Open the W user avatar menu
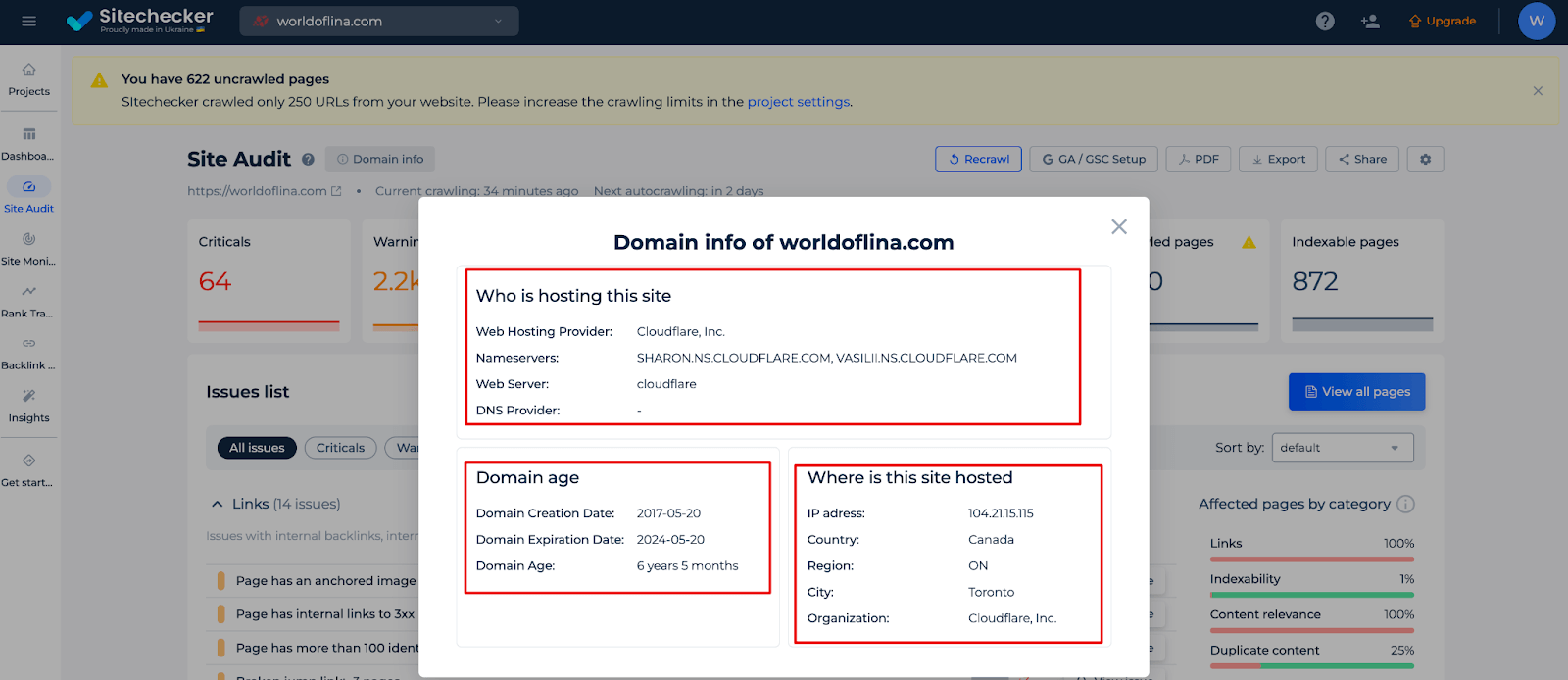Viewport: 1568px width, 680px height. click(1536, 21)
